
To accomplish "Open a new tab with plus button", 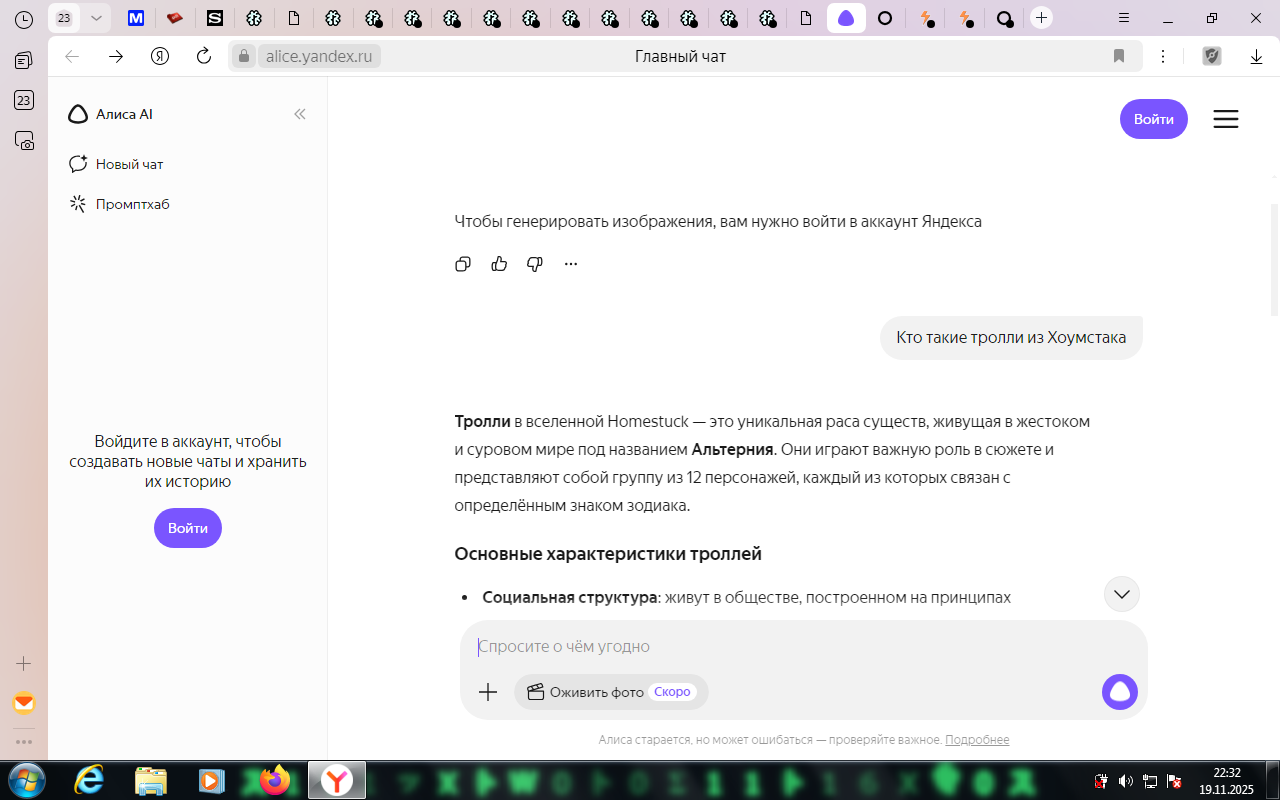I will (x=1042, y=18).
